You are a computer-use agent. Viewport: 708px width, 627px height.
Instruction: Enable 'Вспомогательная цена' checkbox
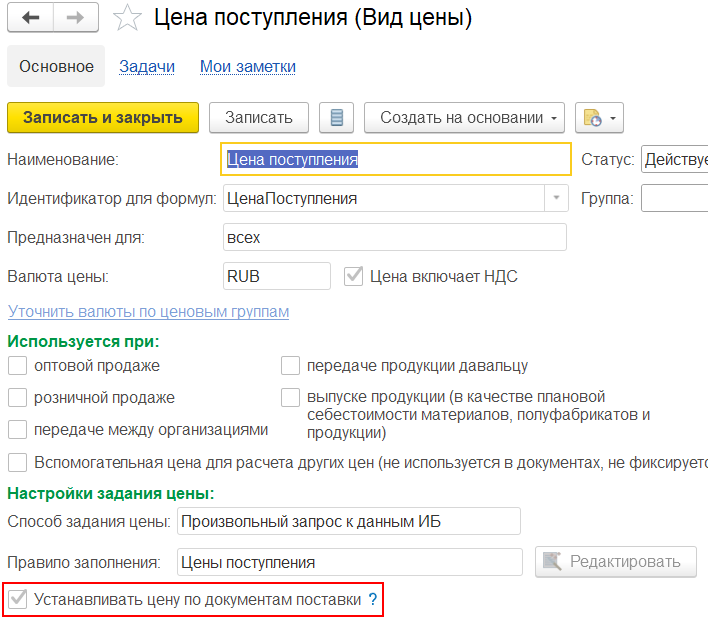pyautogui.click(x=17, y=462)
